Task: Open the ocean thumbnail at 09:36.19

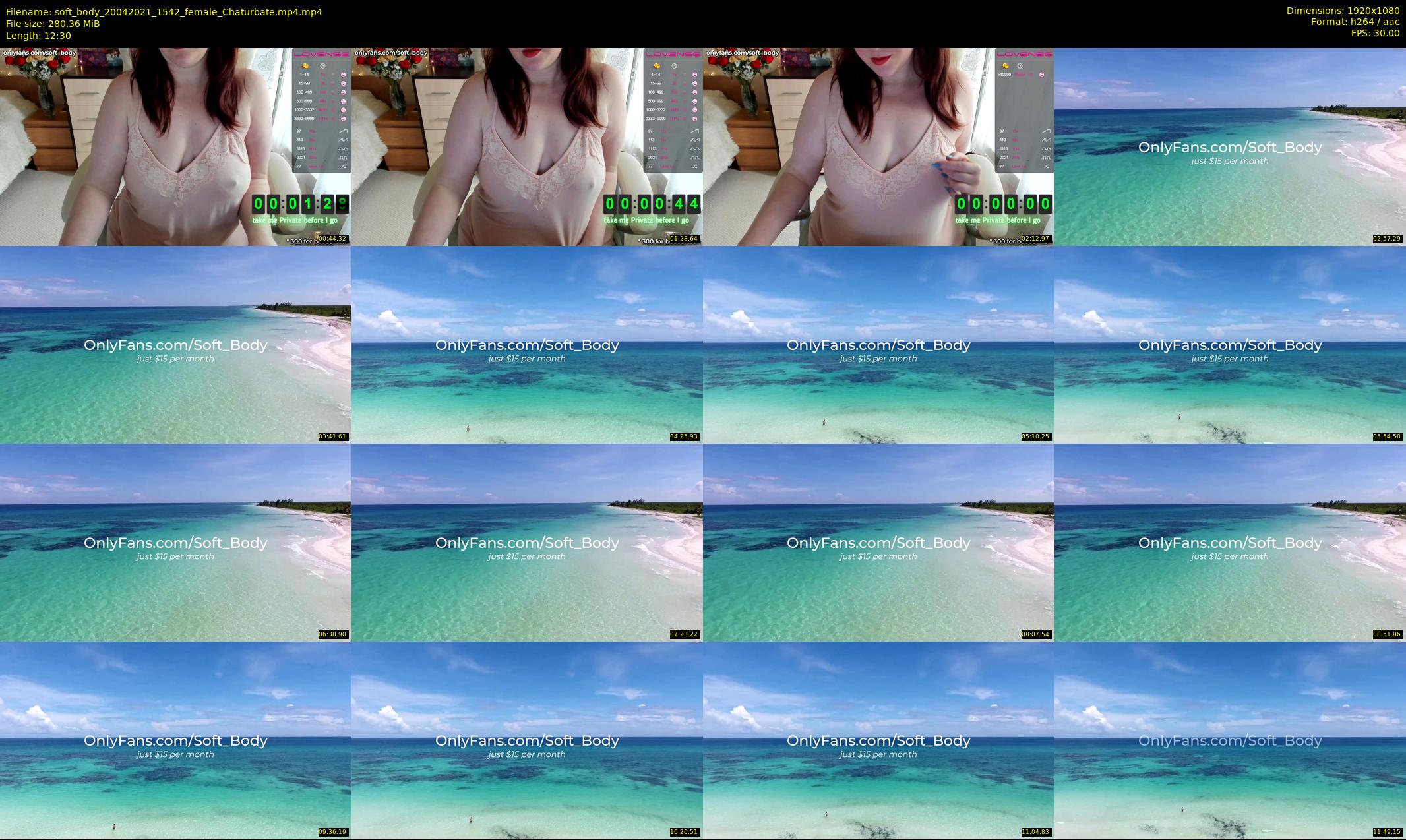Action: 175,740
